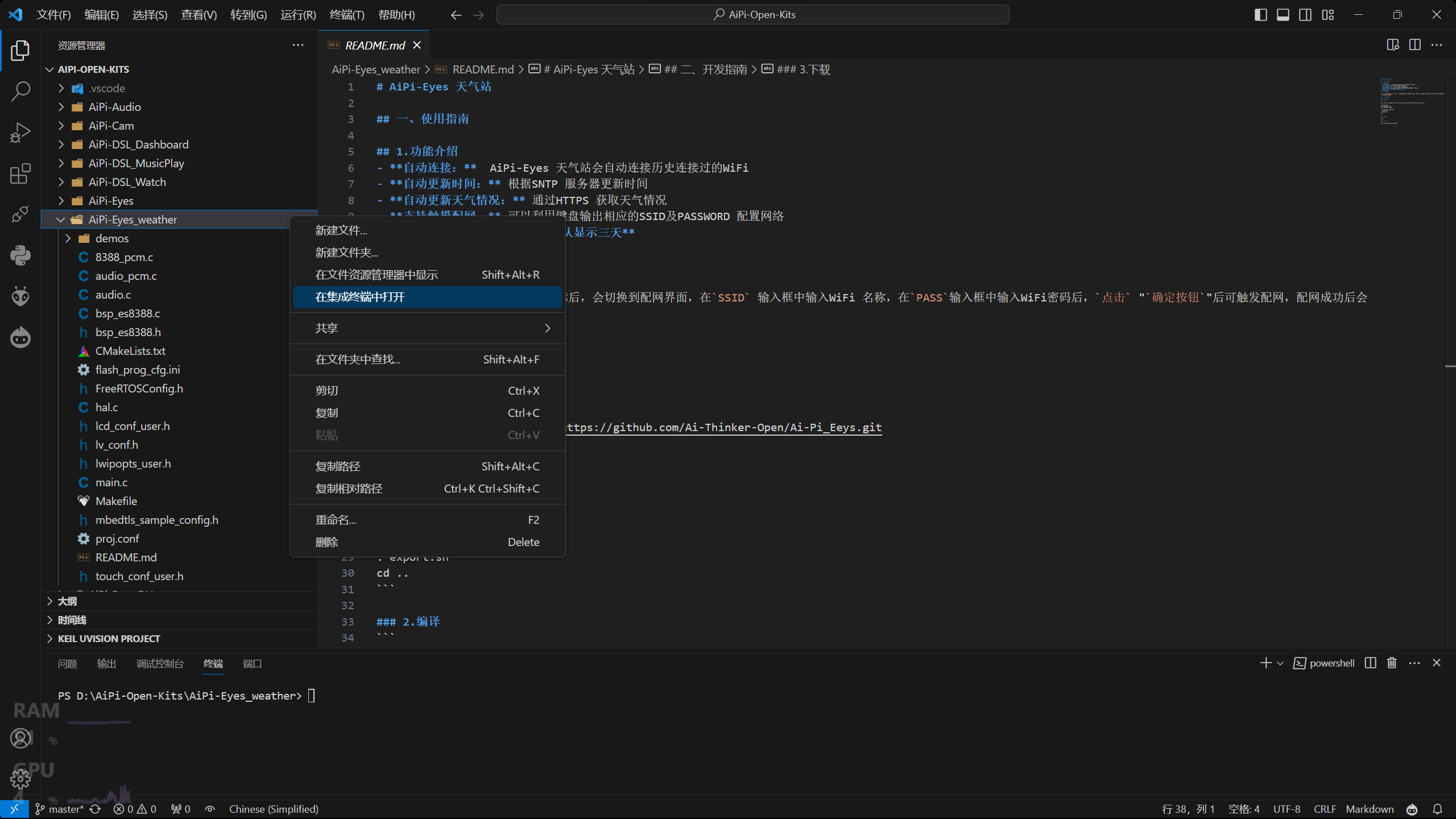1456x819 pixels.
Task: Split the terminal pane
Action: pyautogui.click(x=1371, y=663)
